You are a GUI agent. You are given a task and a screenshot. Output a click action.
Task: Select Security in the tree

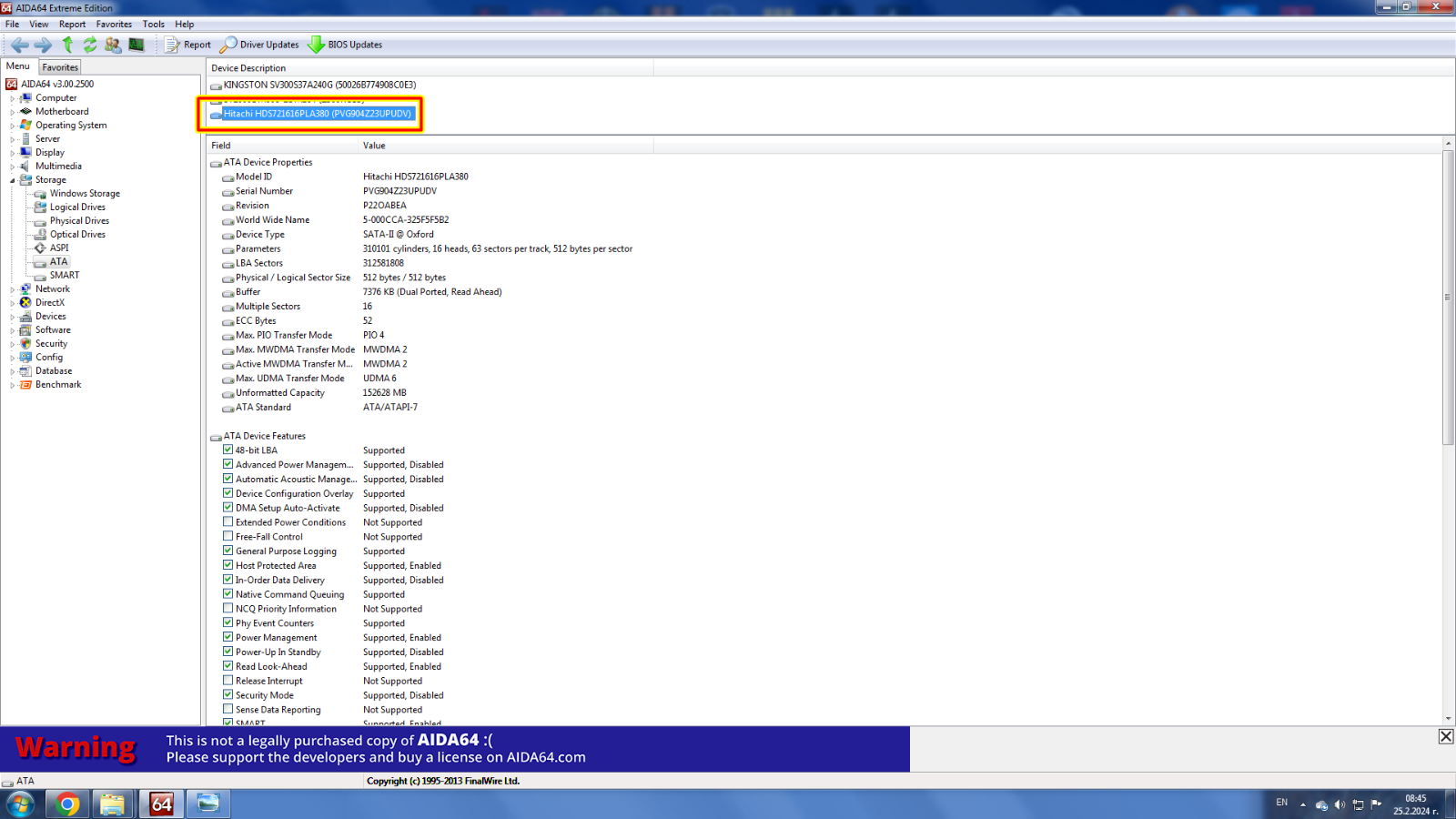[x=51, y=344]
